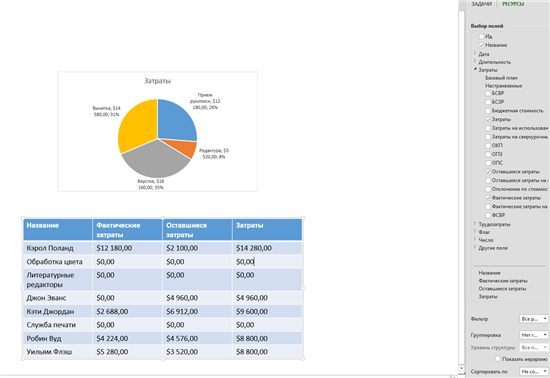Collapse the Затраты field group arrow
This screenshot has width=550, height=378.
[x=475, y=69]
